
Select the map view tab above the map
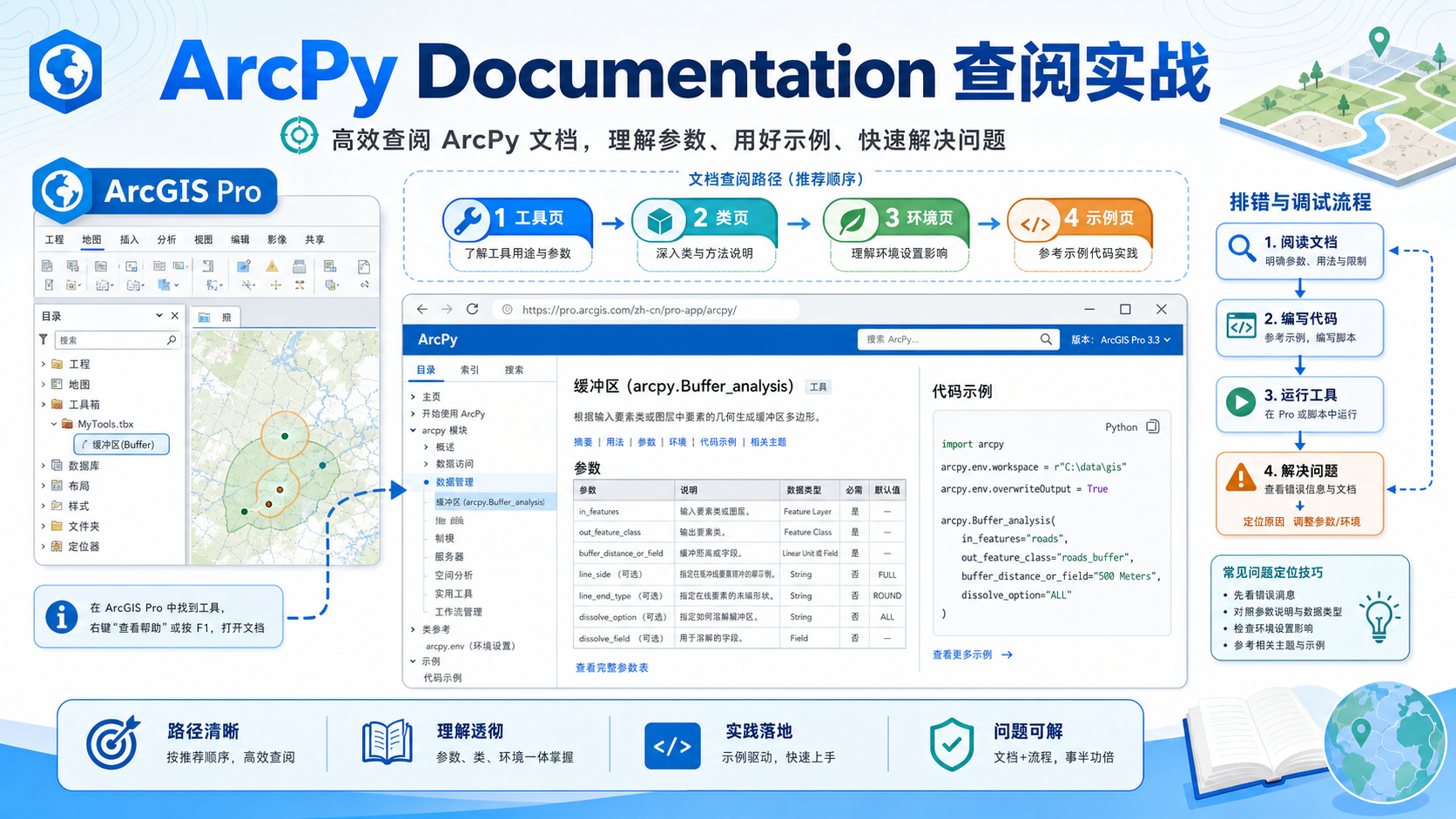tap(215, 318)
